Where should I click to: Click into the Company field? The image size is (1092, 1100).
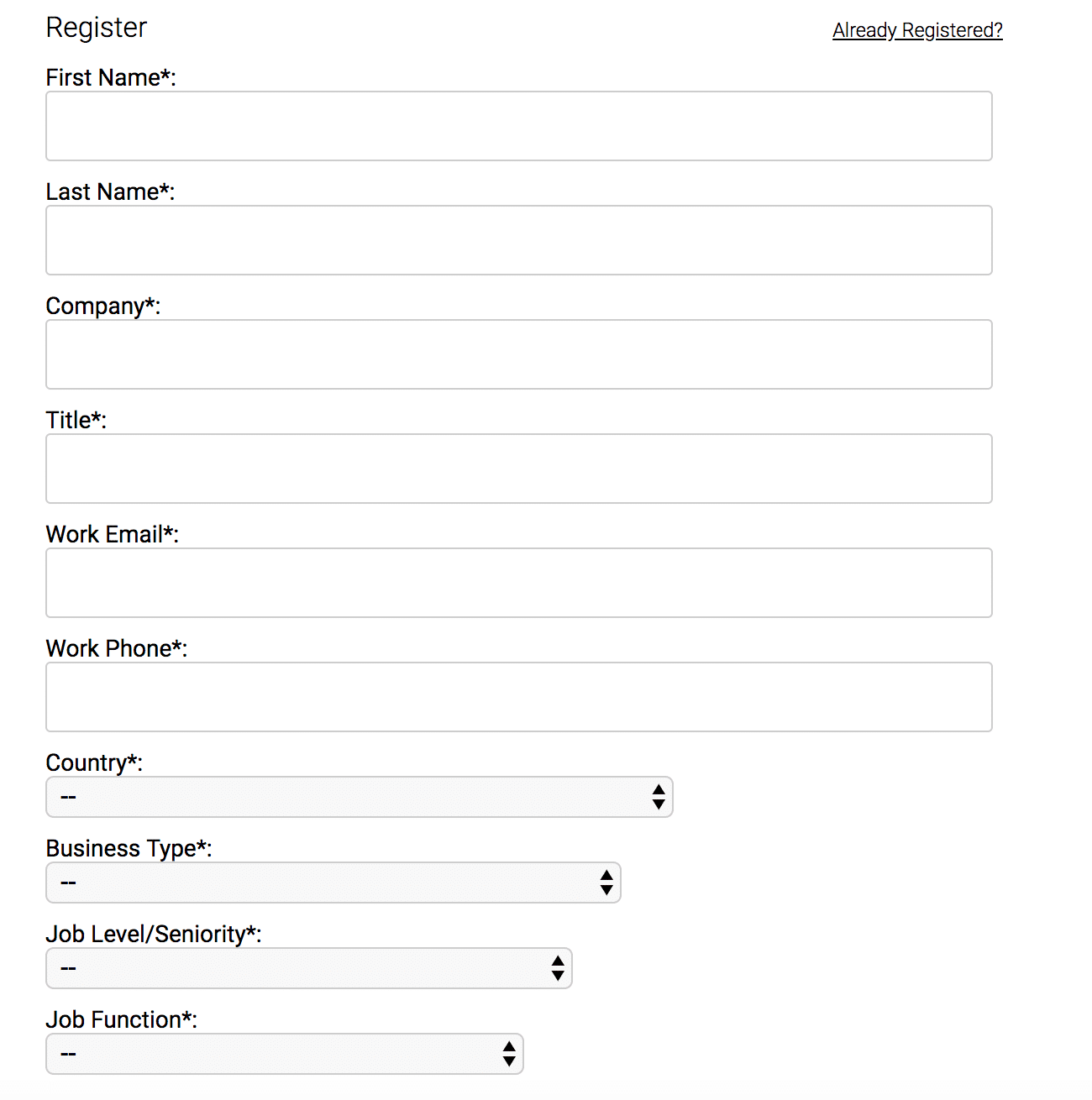coord(519,354)
